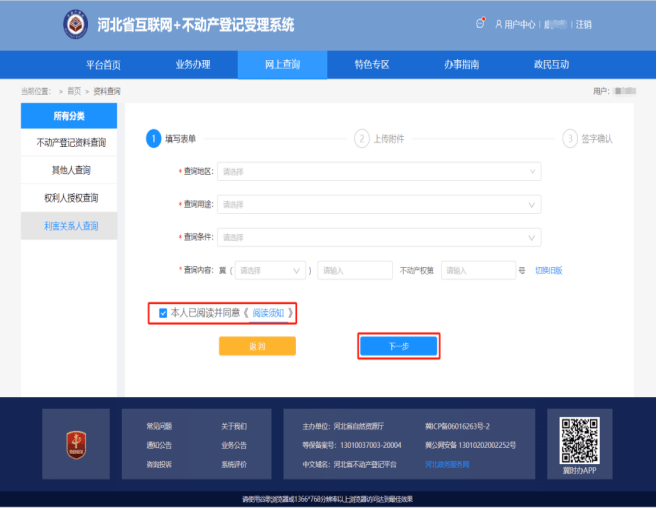The width and height of the screenshot is (657, 508).
Task: Select 权利人授权查询 in the left sidebar
Action: coord(69,198)
